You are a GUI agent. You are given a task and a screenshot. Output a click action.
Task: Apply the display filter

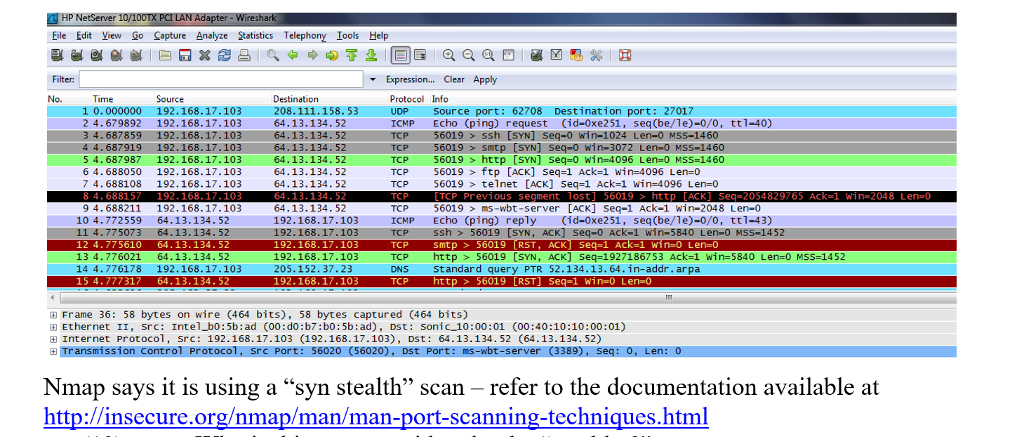pos(485,80)
